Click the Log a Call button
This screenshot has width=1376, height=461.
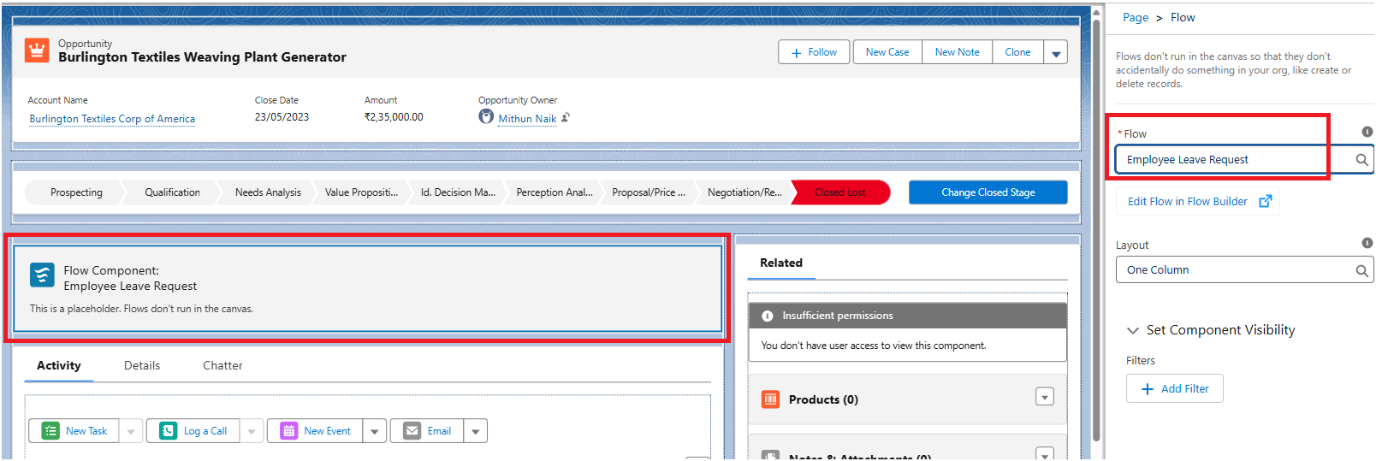click(x=194, y=431)
